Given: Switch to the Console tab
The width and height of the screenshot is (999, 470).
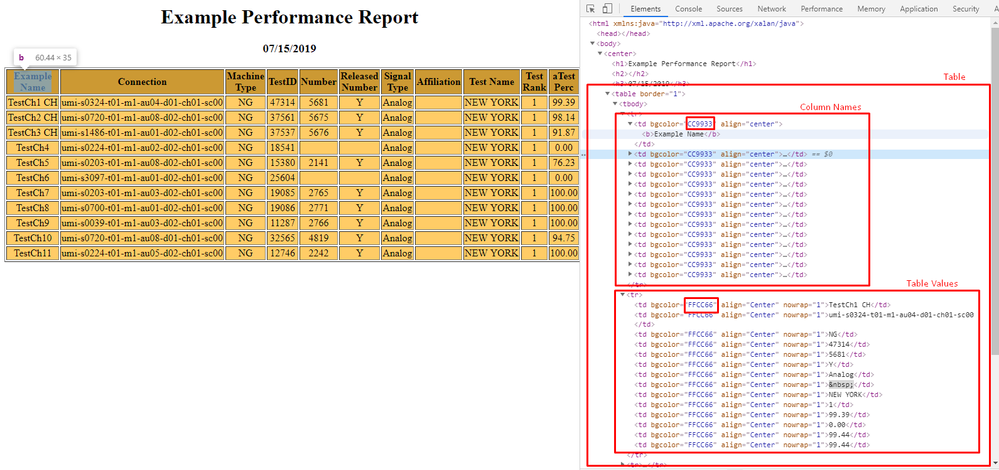Looking at the screenshot, I should (689, 9).
